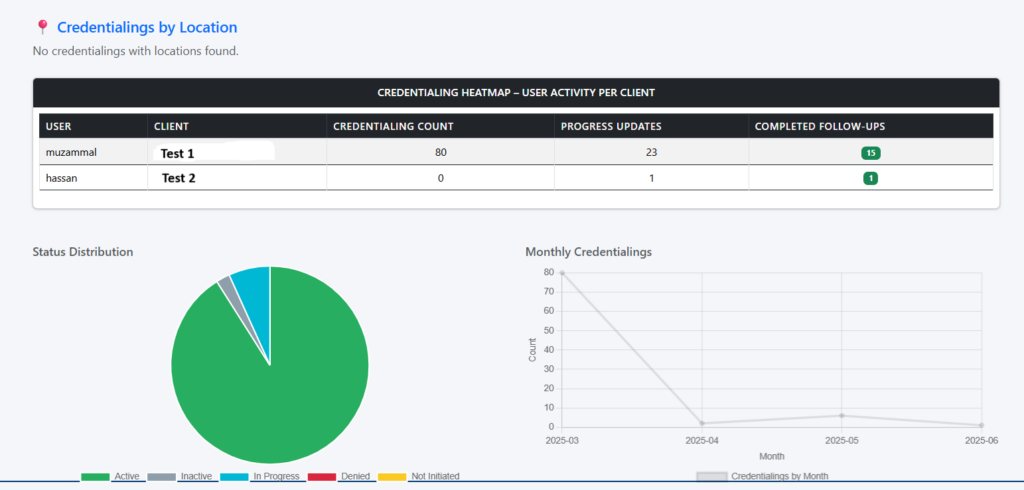The width and height of the screenshot is (1024, 490).
Task: Click the red location pin icon
Action: (42, 28)
